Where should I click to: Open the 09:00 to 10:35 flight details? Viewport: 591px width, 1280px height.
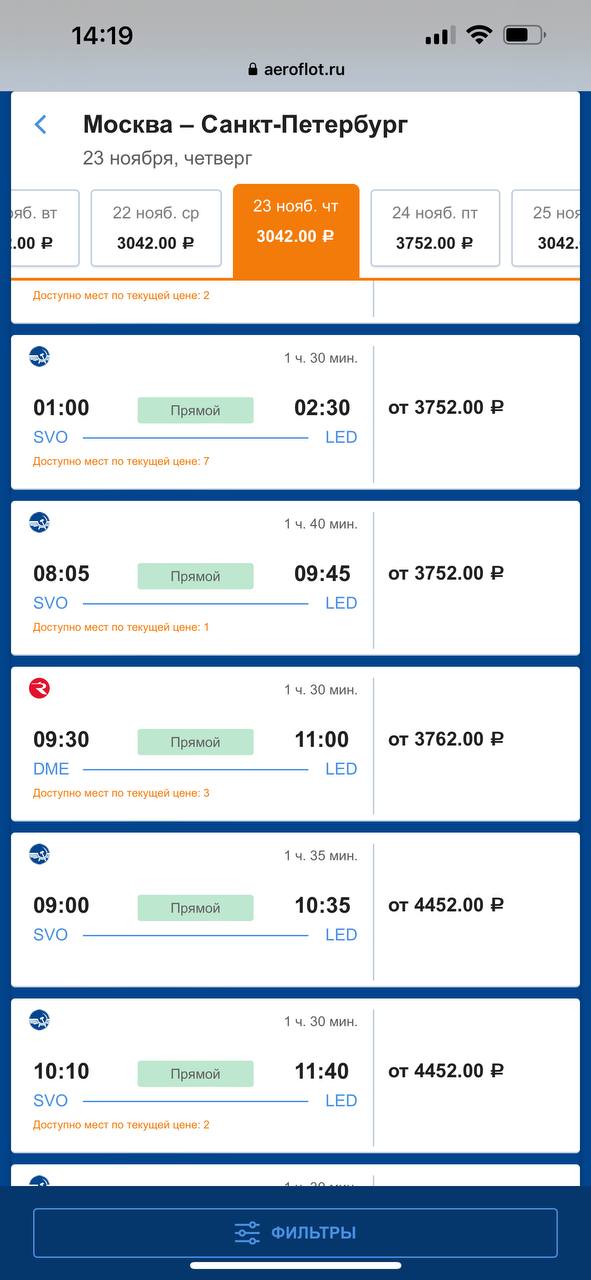coord(192,910)
